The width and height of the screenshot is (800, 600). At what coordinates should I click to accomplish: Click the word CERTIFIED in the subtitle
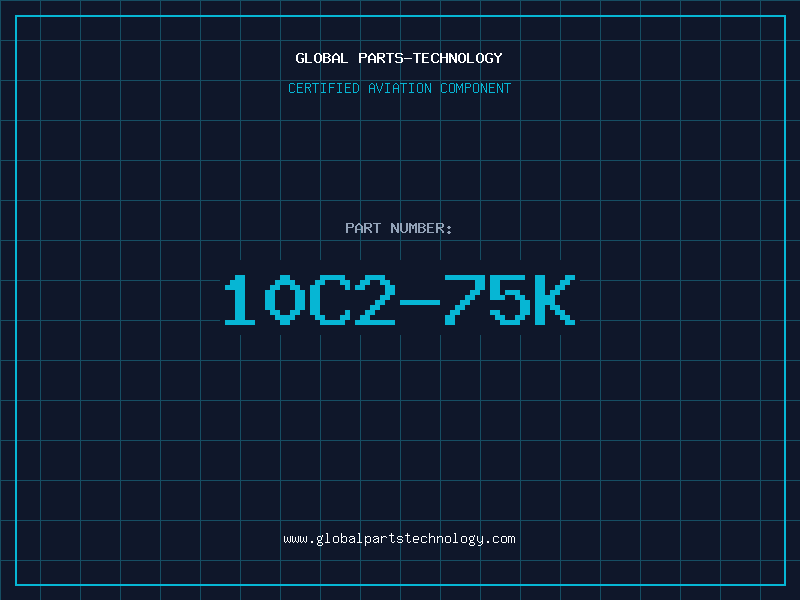[x=324, y=88]
